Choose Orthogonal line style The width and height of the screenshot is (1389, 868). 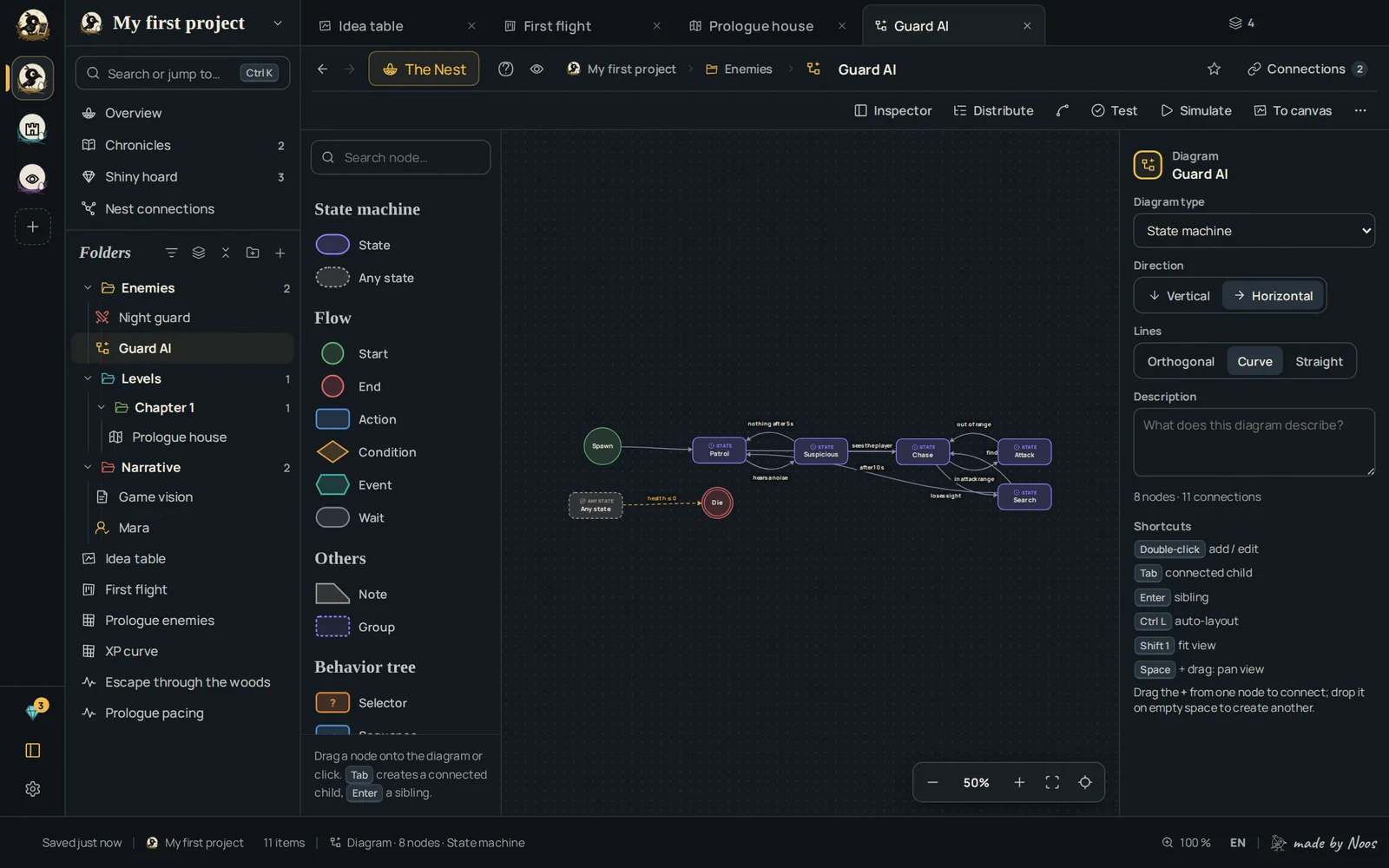coord(1181,361)
